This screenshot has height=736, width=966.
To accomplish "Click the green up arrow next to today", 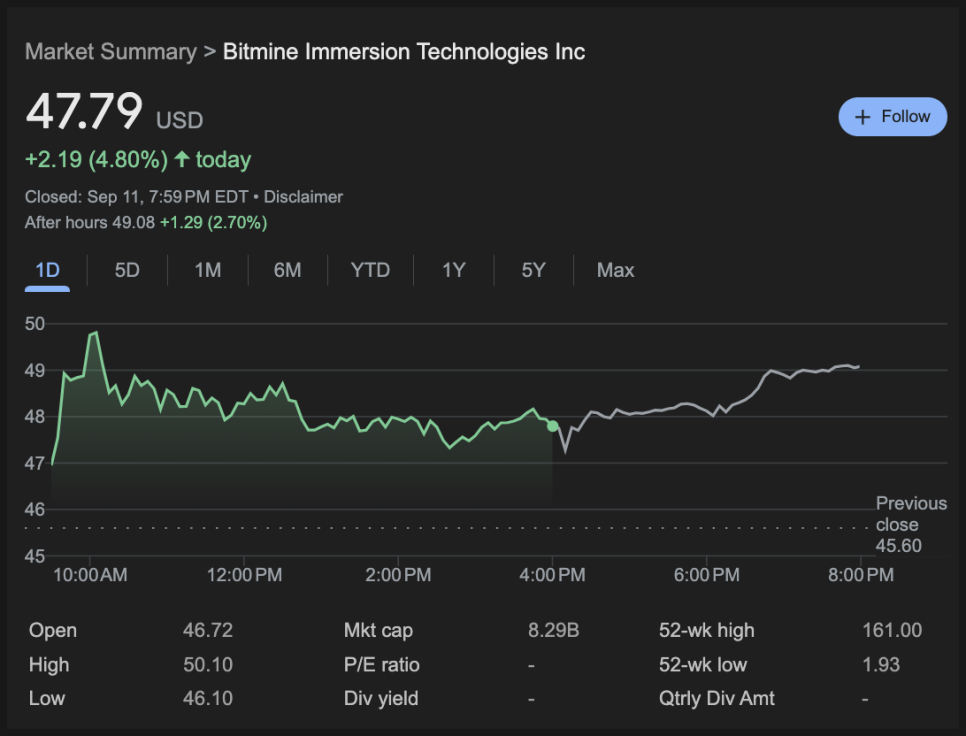I will [182, 160].
